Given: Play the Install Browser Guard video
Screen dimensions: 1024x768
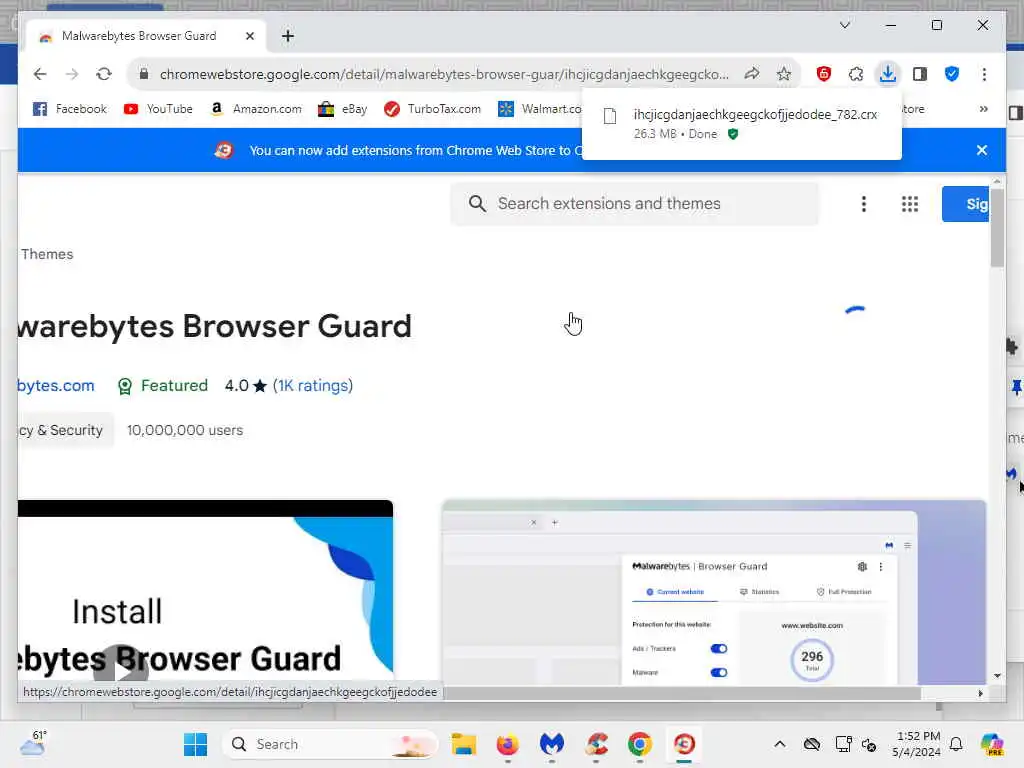Looking at the screenshot, I should (x=122, y=667).
